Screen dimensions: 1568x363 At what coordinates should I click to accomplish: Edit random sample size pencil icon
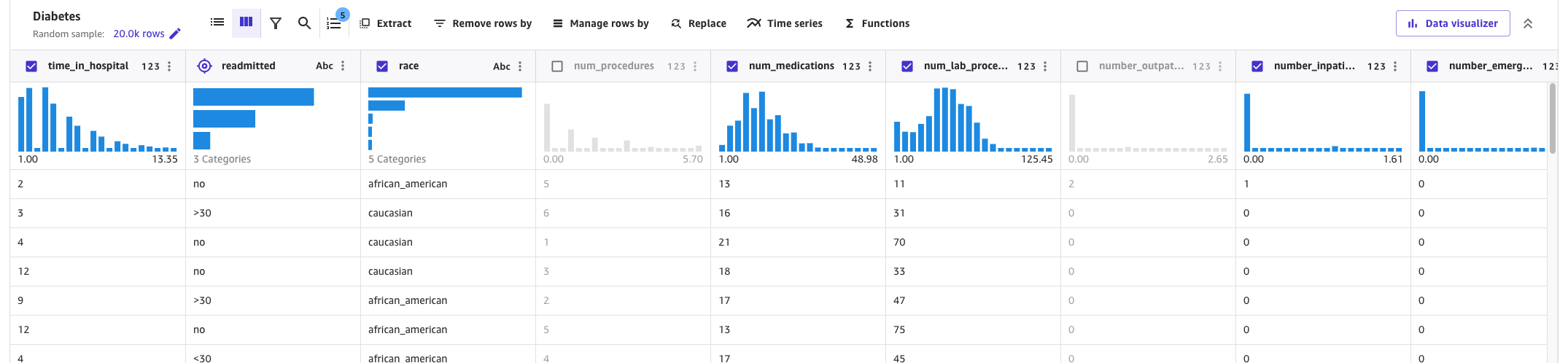(175, 34)
